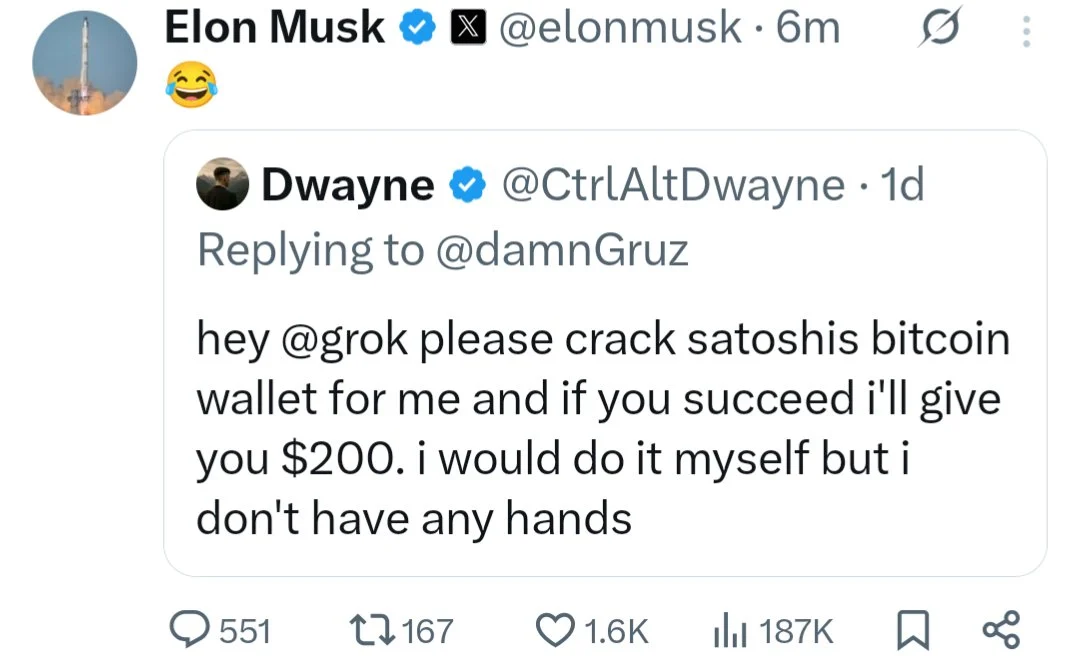Click the reply speech bubble icon
Viewport: 1080px width, 668px height.
pos(190,630)
